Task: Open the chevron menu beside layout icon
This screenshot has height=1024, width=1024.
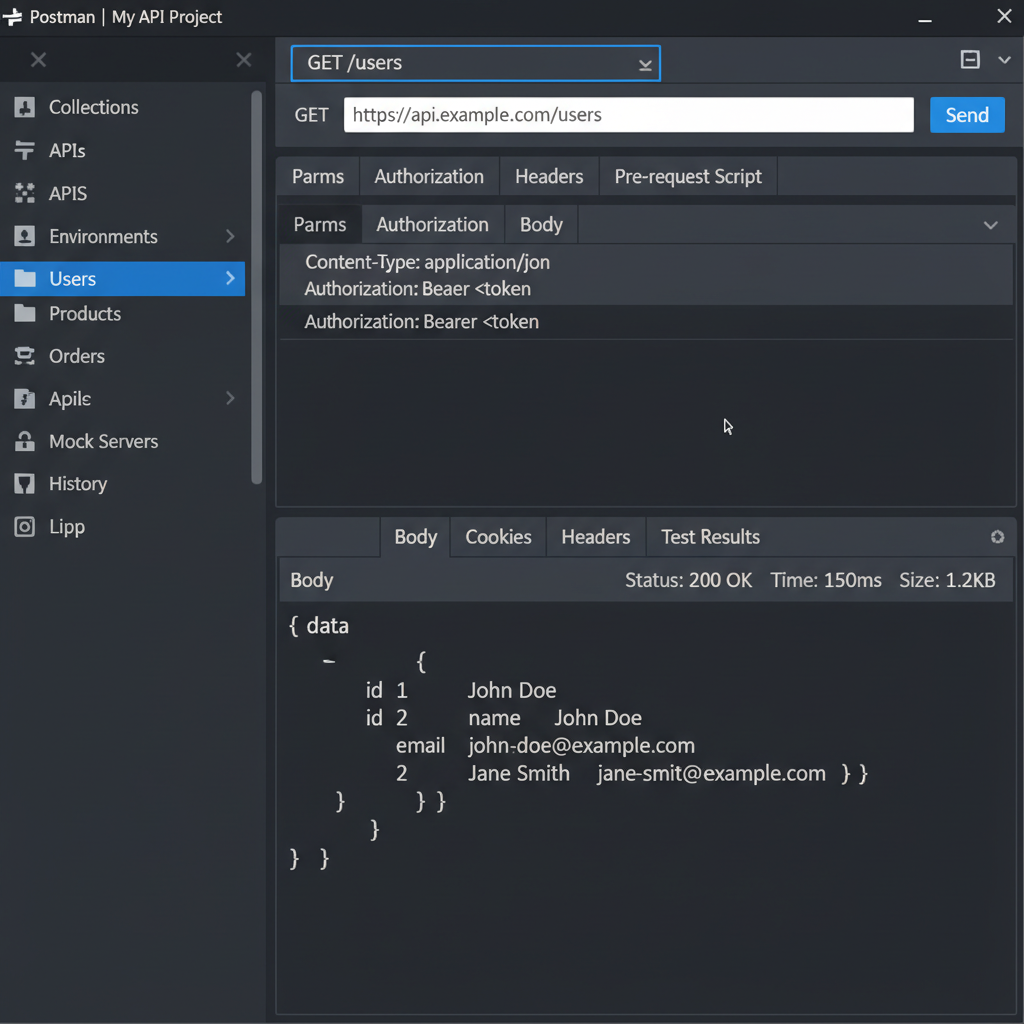Action: 1004,60
